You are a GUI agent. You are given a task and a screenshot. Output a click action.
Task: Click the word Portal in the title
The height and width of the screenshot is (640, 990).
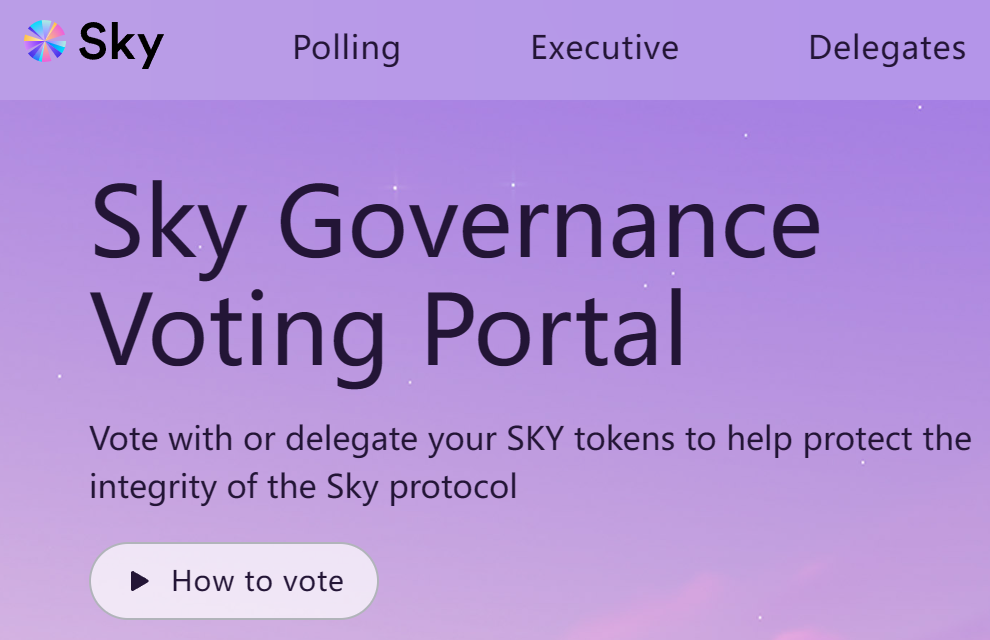553,327
